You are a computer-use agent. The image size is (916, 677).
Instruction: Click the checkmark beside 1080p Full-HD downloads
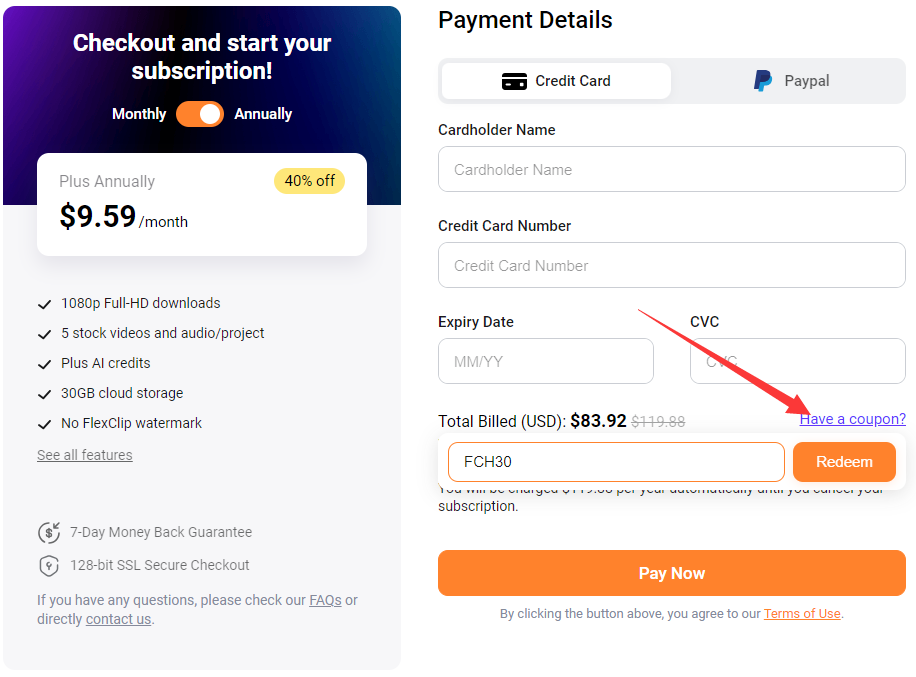pyautogui.click(x=45, y=303)
